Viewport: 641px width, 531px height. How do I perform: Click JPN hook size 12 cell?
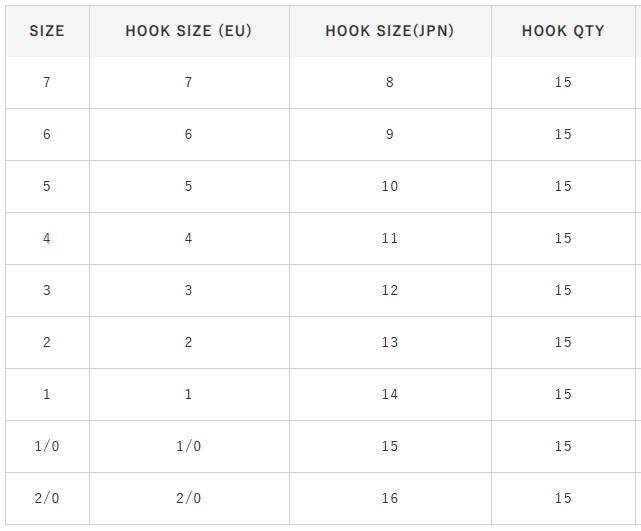390,290
